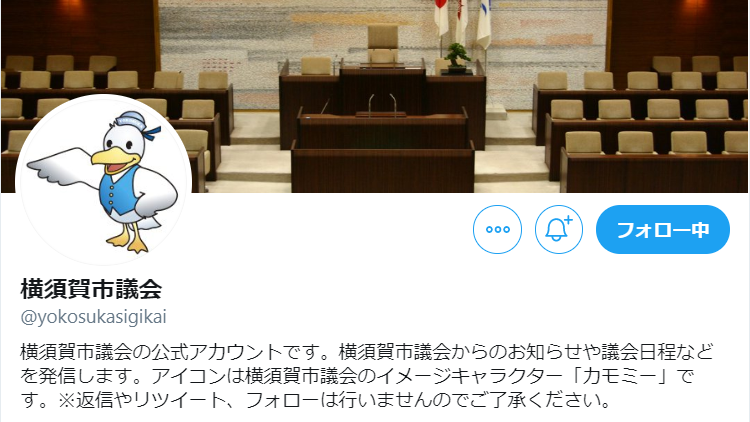Viewport: 750px width, 422px height.
Task: Open the three-dot more options menu
Action: point(497,229)
